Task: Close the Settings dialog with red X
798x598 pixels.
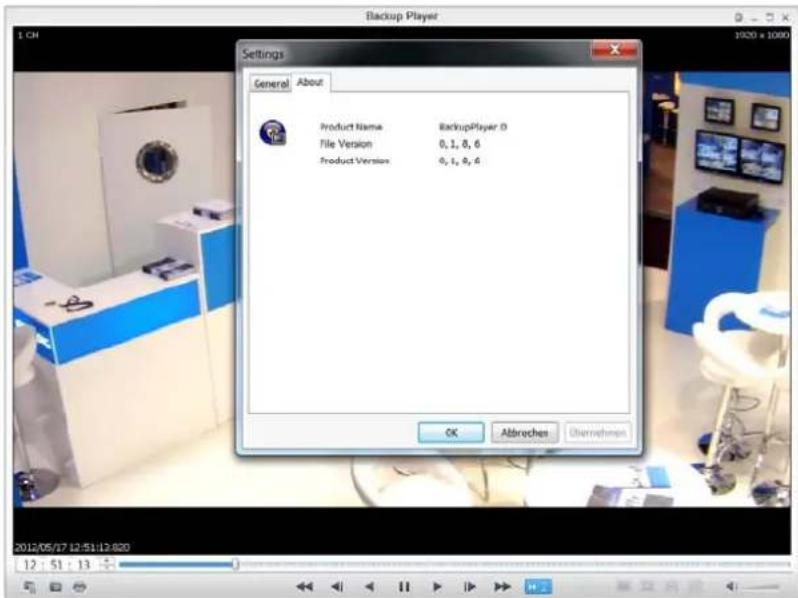Action: pos(614,50)
